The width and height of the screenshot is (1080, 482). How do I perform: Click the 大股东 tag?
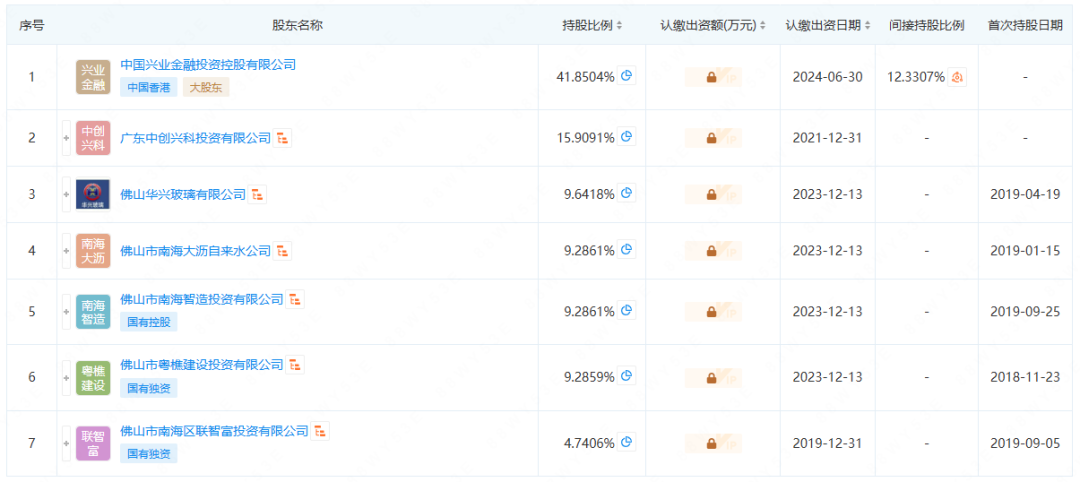(x=205, y=87)
